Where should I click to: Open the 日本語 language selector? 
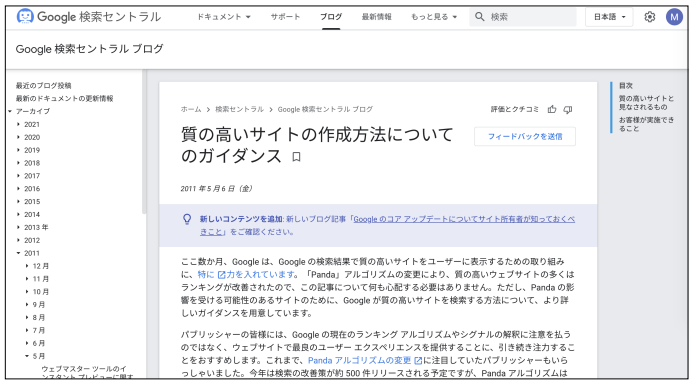(x=609, y=17)
